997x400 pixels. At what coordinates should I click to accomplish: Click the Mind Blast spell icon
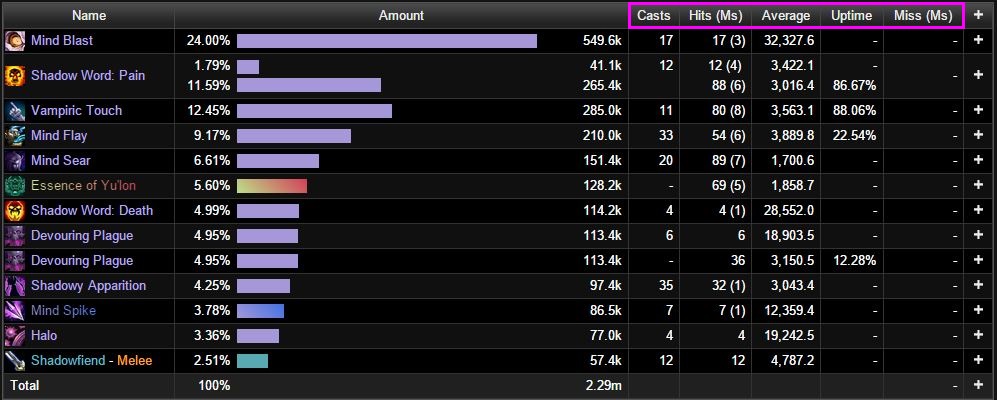(15, 41)
